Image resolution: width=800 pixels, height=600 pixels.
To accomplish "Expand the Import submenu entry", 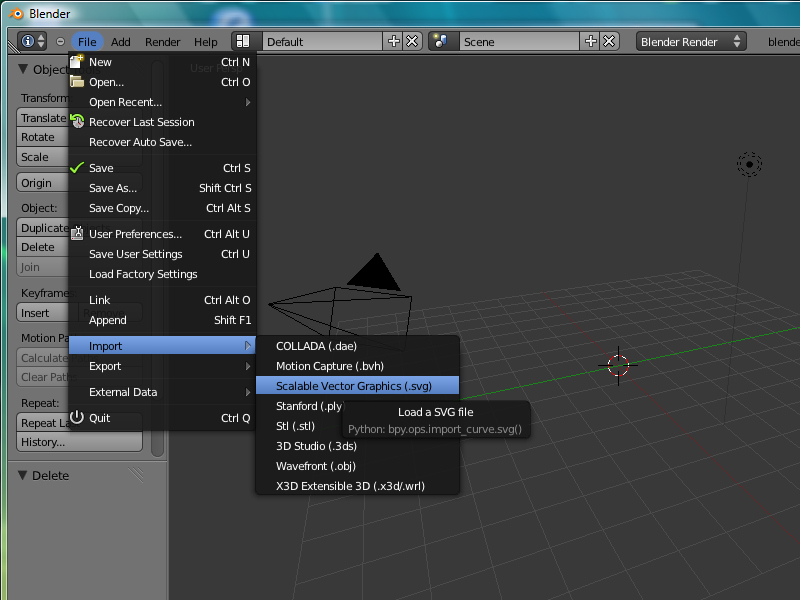I will pos(162,346).
